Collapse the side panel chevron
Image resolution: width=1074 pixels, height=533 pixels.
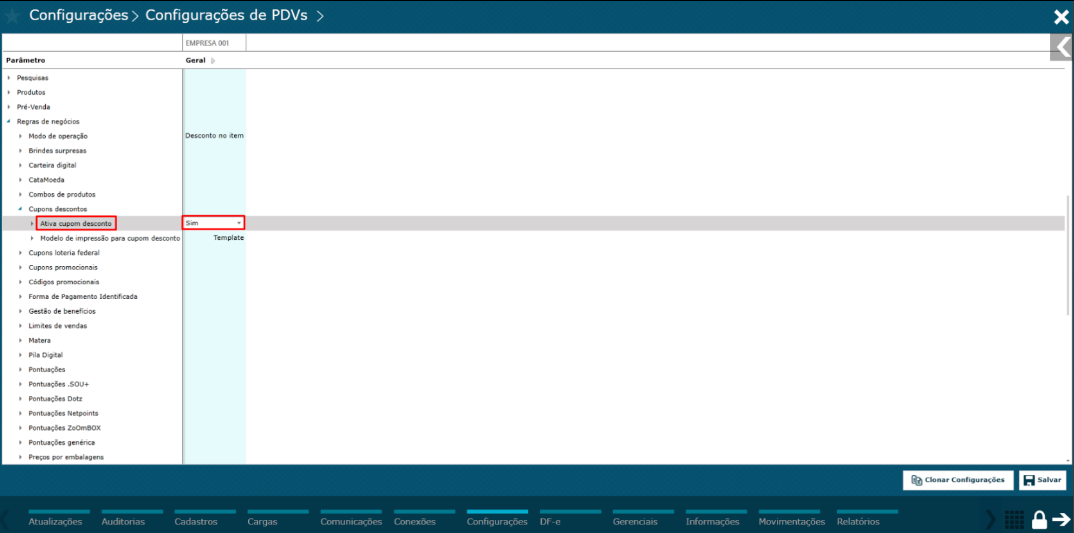coord(1062,47)
